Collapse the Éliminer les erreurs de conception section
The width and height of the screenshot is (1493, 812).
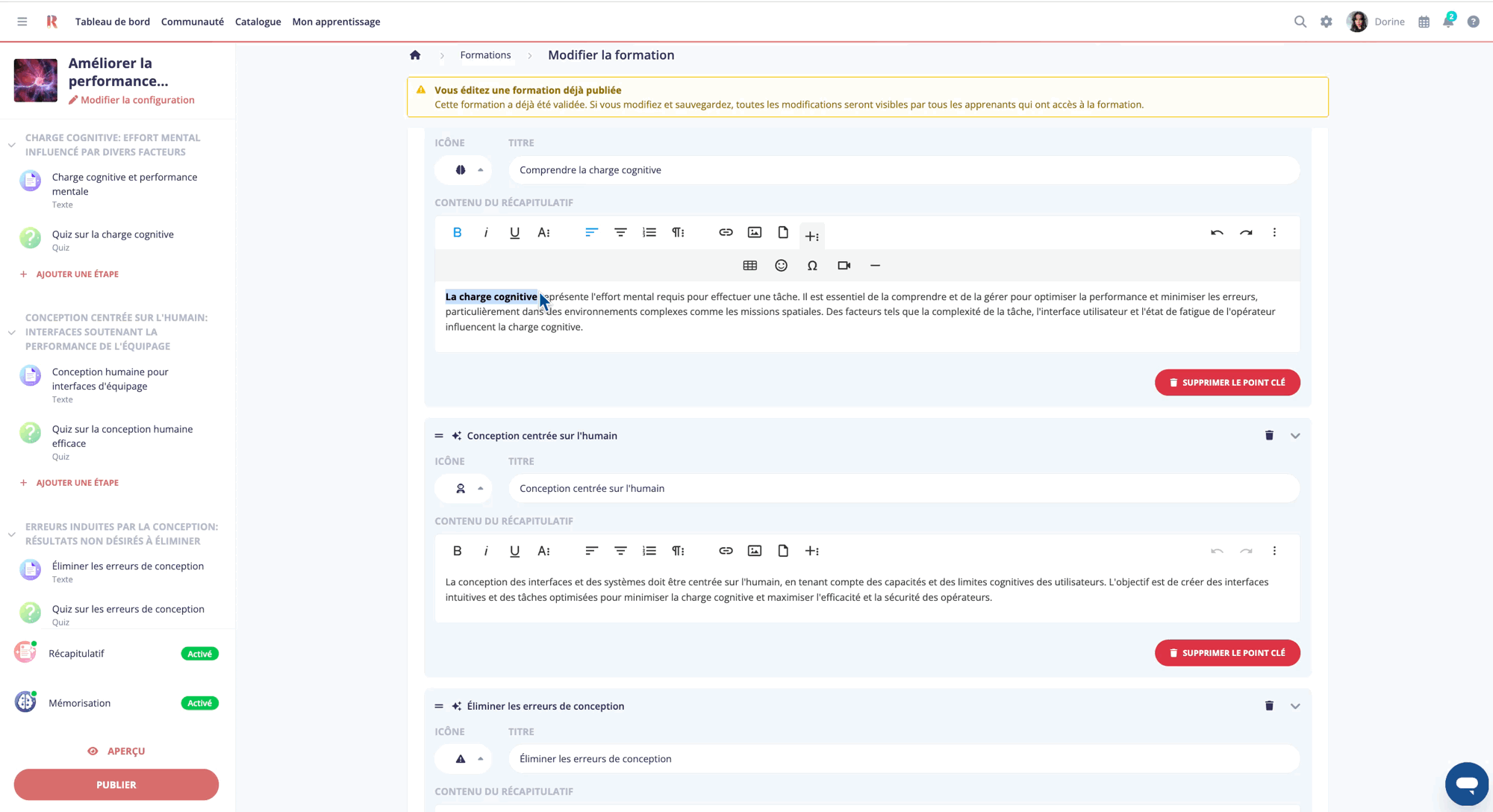[1296, 705]
